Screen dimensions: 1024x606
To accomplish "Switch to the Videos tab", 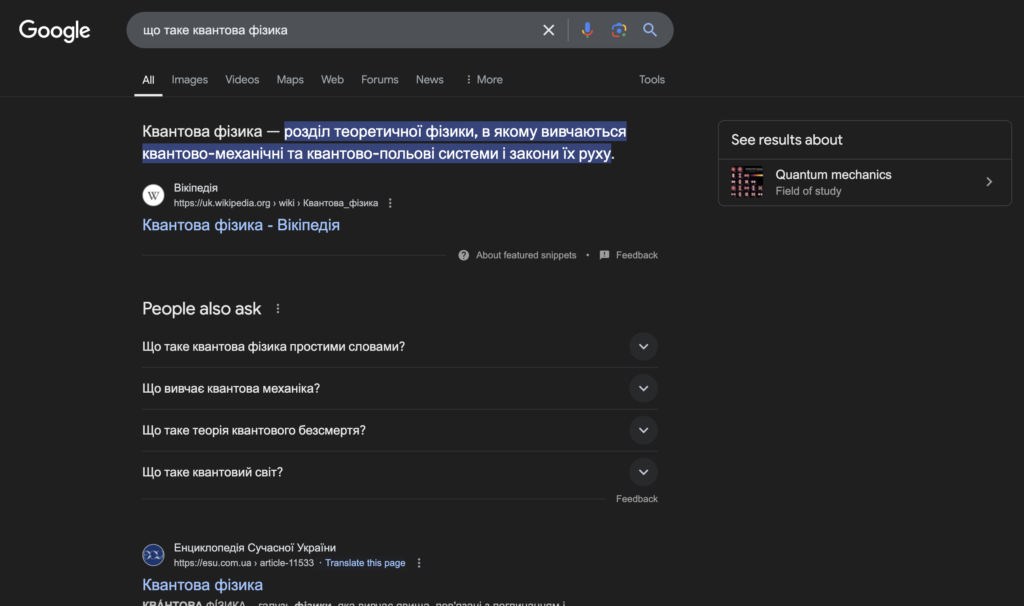I will [242, 80].
